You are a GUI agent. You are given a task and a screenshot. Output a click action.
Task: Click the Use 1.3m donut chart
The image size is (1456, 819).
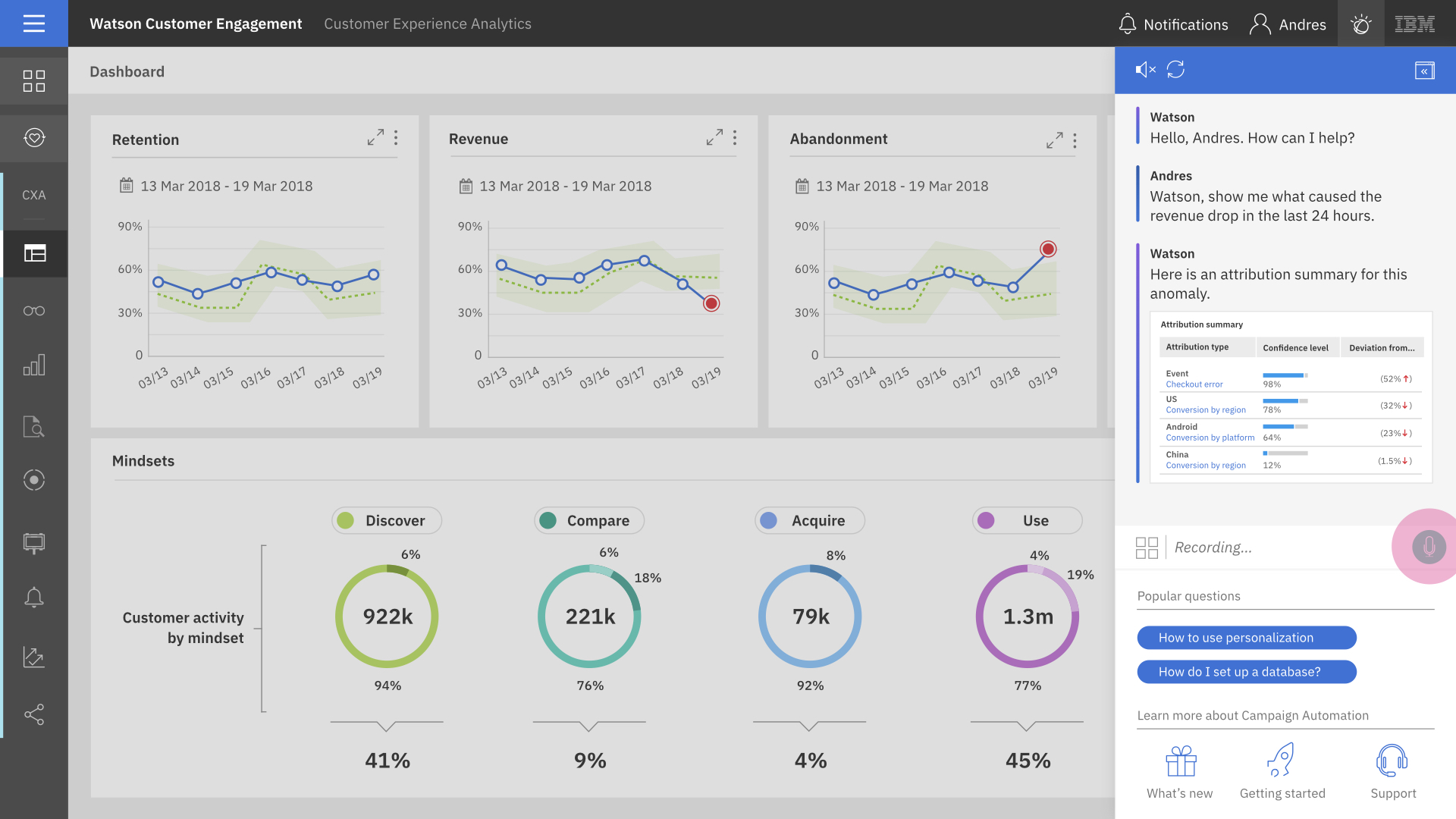pyautogui.click(x=1028, y=617)
